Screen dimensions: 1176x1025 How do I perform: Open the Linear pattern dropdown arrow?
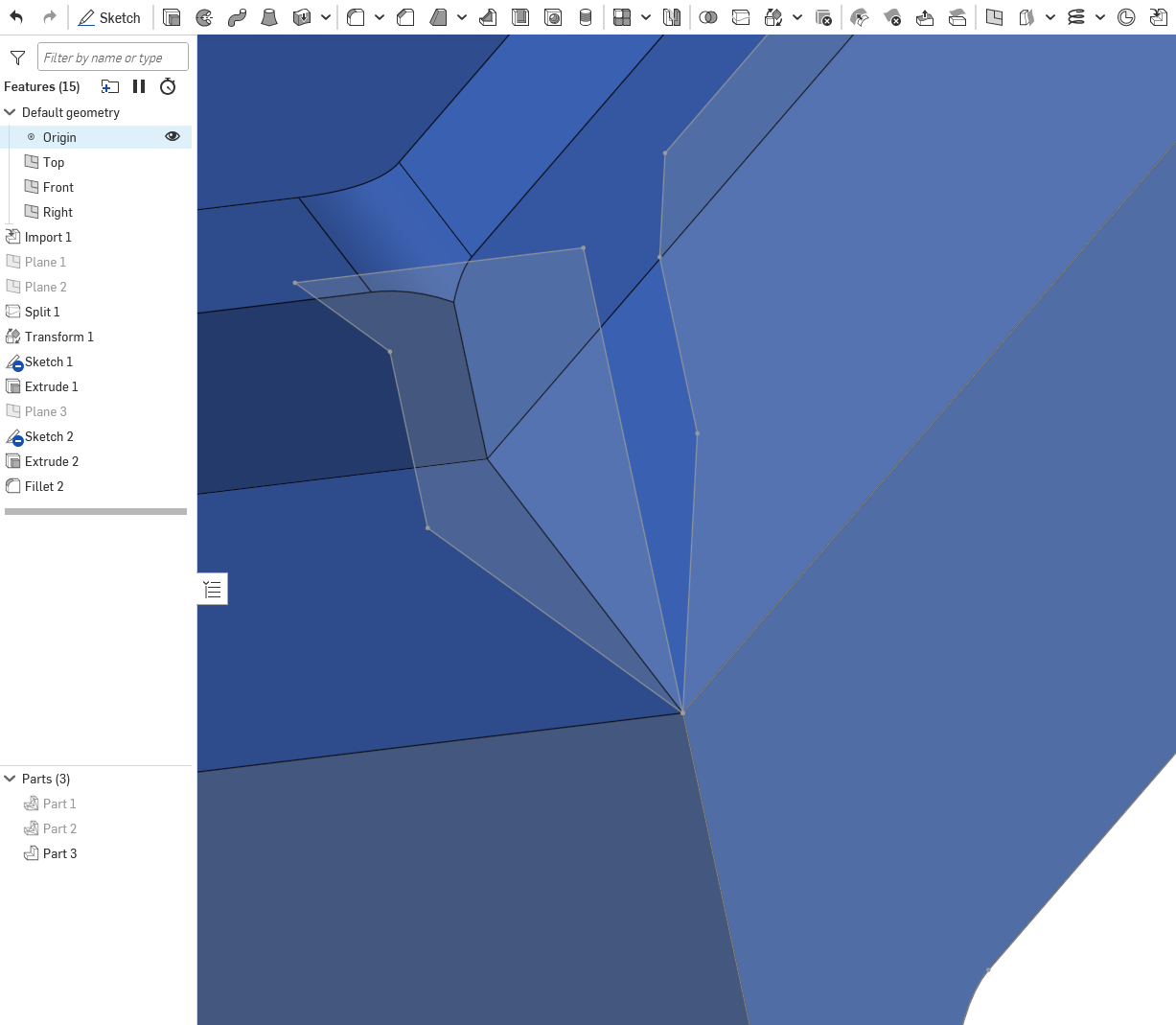pyautogui.click(x=645, y=17)
